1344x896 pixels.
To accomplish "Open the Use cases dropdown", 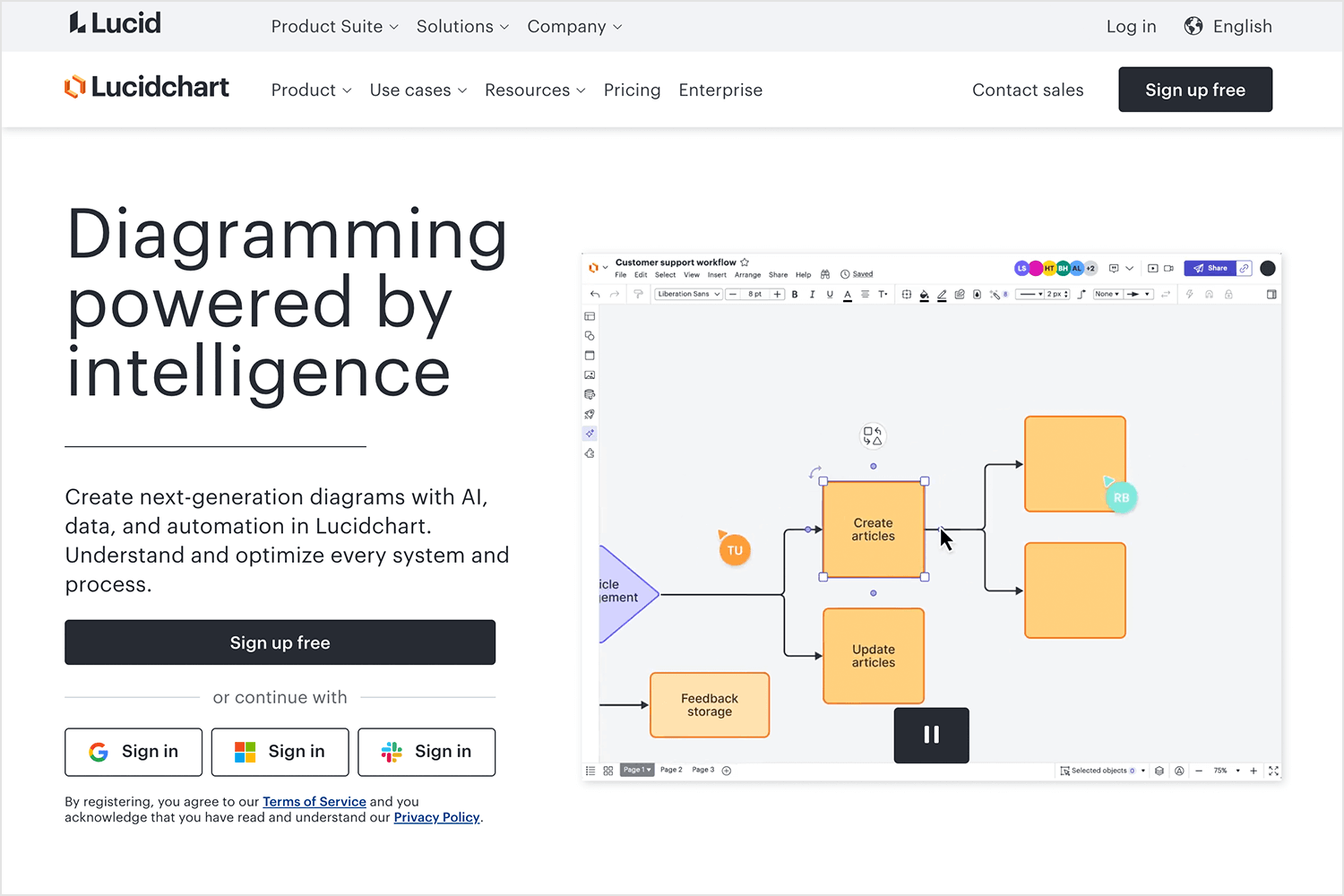I will pos(418,90).
